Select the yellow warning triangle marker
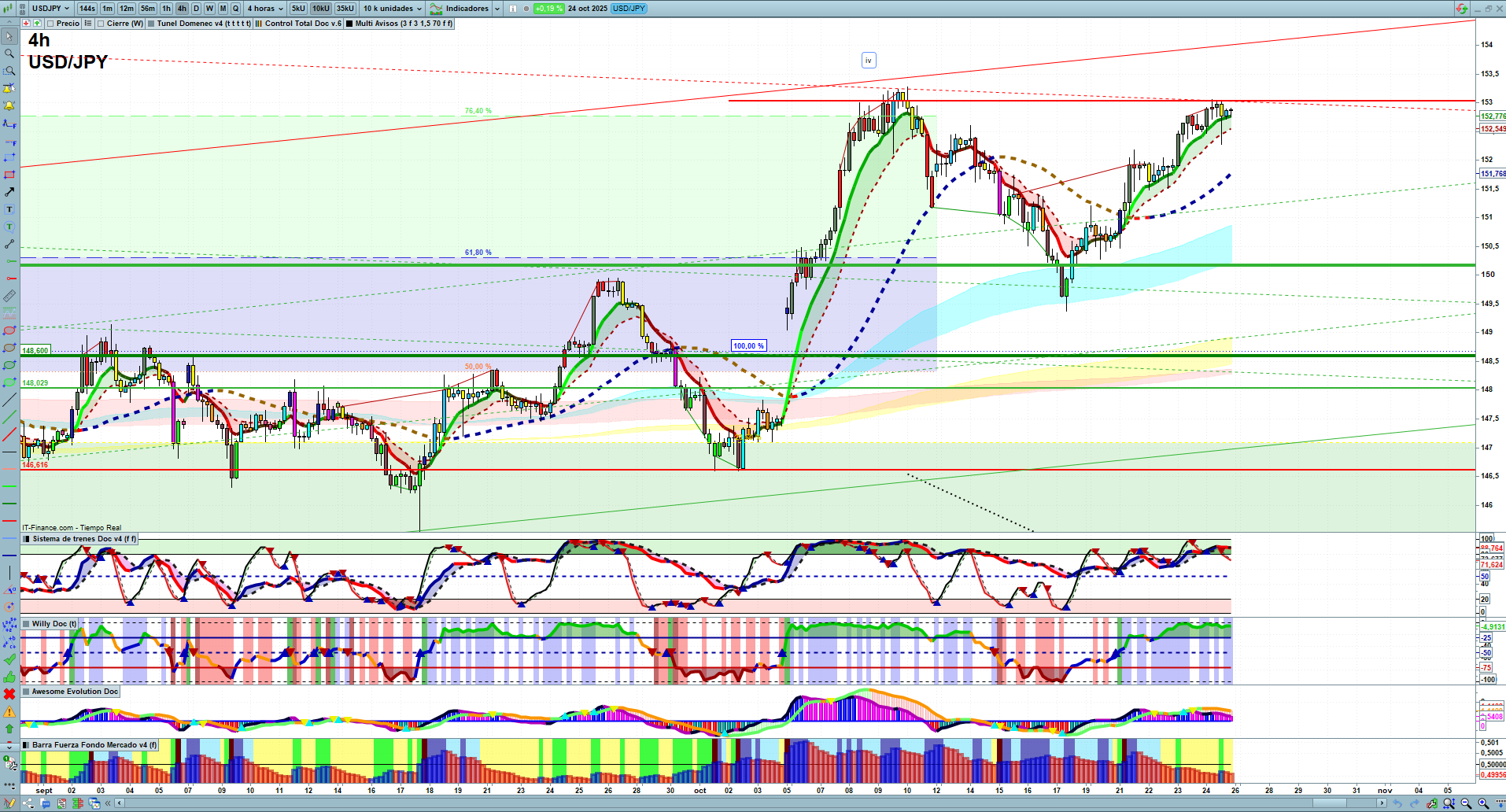 [x=9, y=711]
